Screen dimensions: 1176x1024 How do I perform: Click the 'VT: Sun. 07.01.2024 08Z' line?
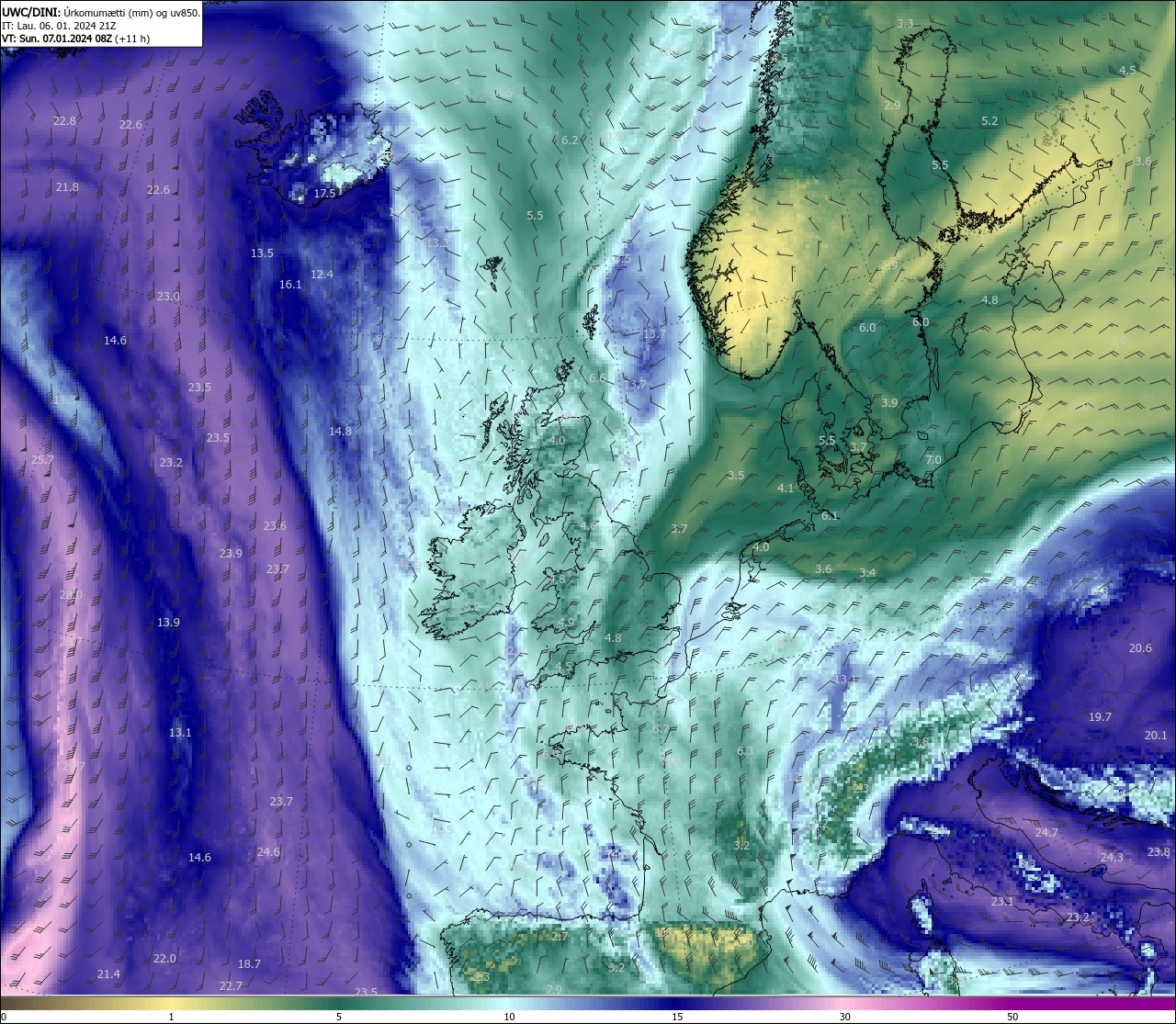[x=75, y=39]
